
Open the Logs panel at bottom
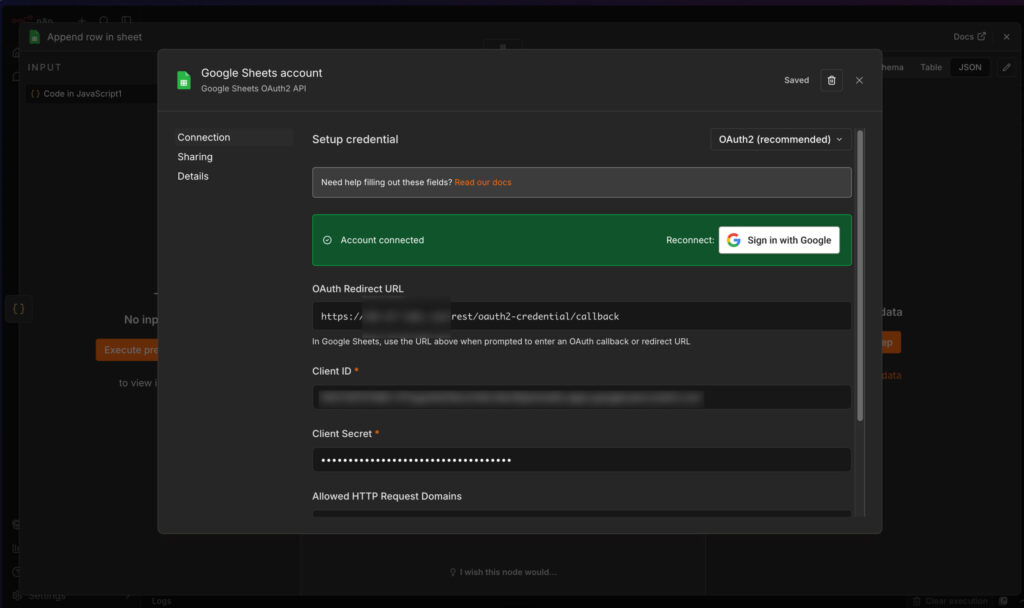(161, 601)
